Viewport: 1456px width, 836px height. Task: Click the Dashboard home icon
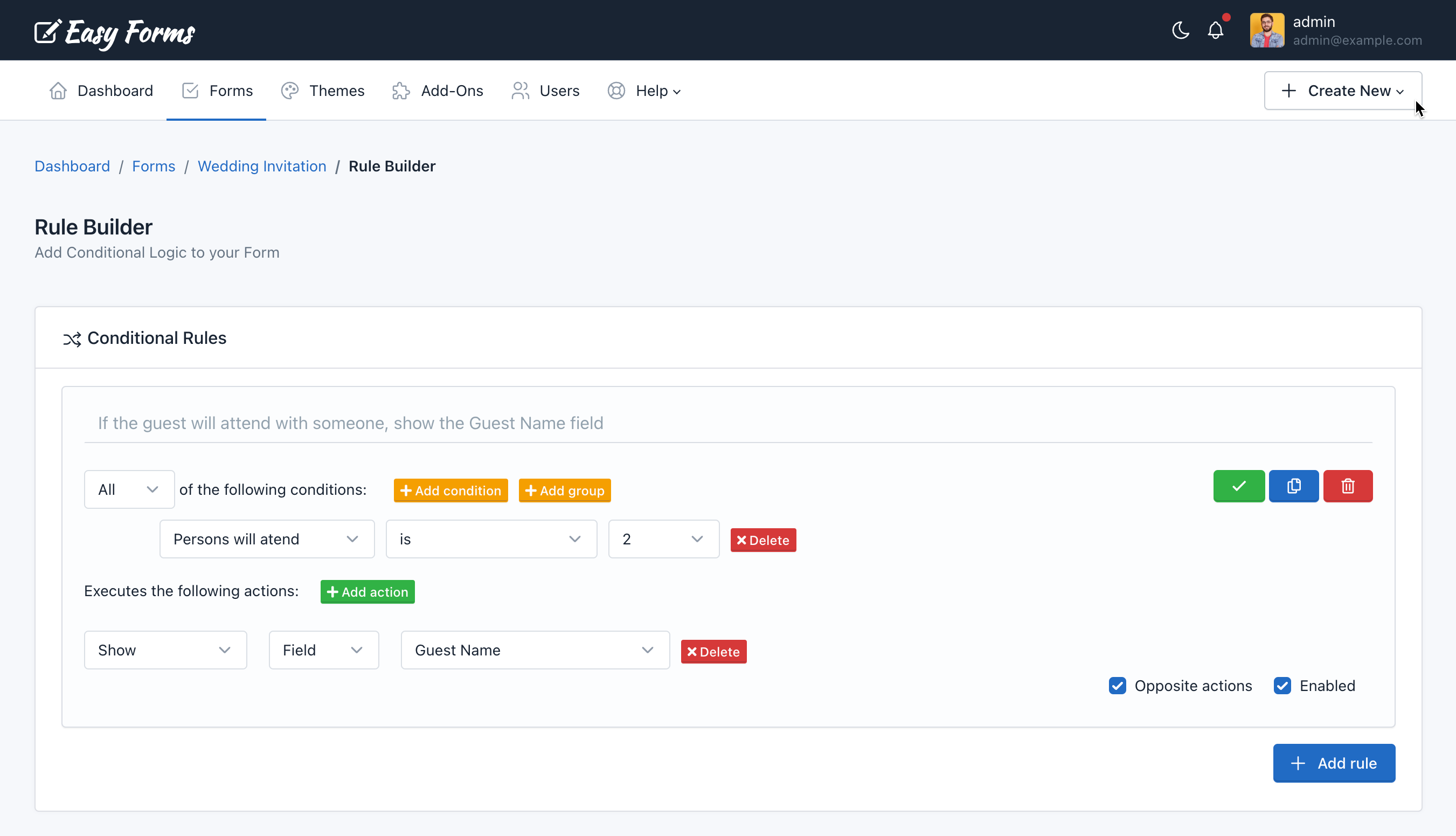tap(57, 90)
